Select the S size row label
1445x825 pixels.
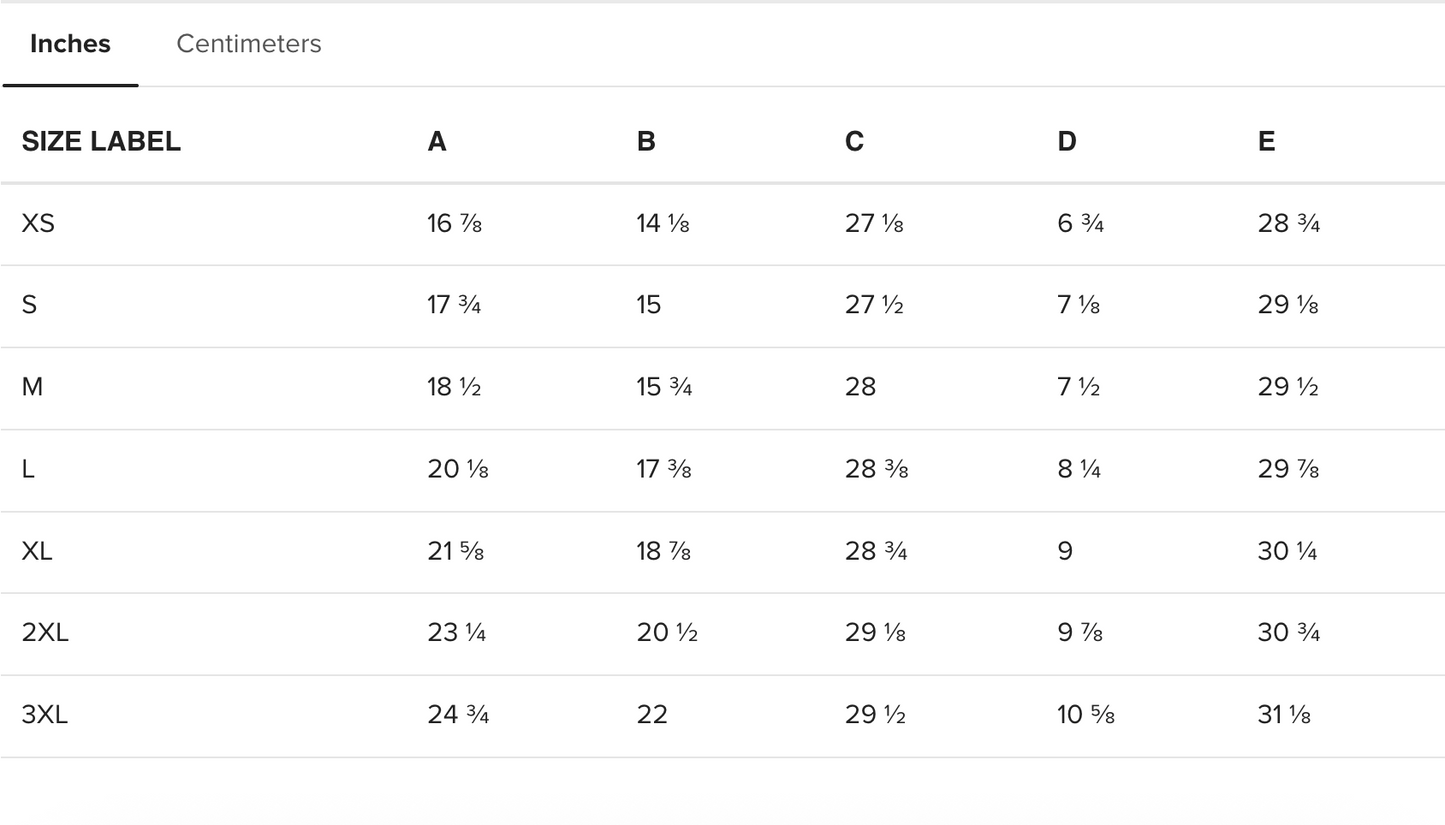click(29, 305)
